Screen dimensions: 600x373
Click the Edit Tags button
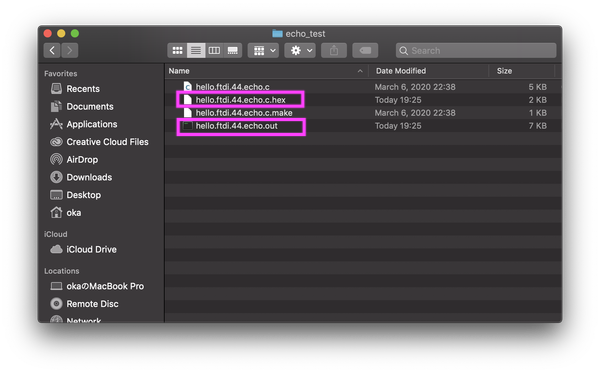365,50
